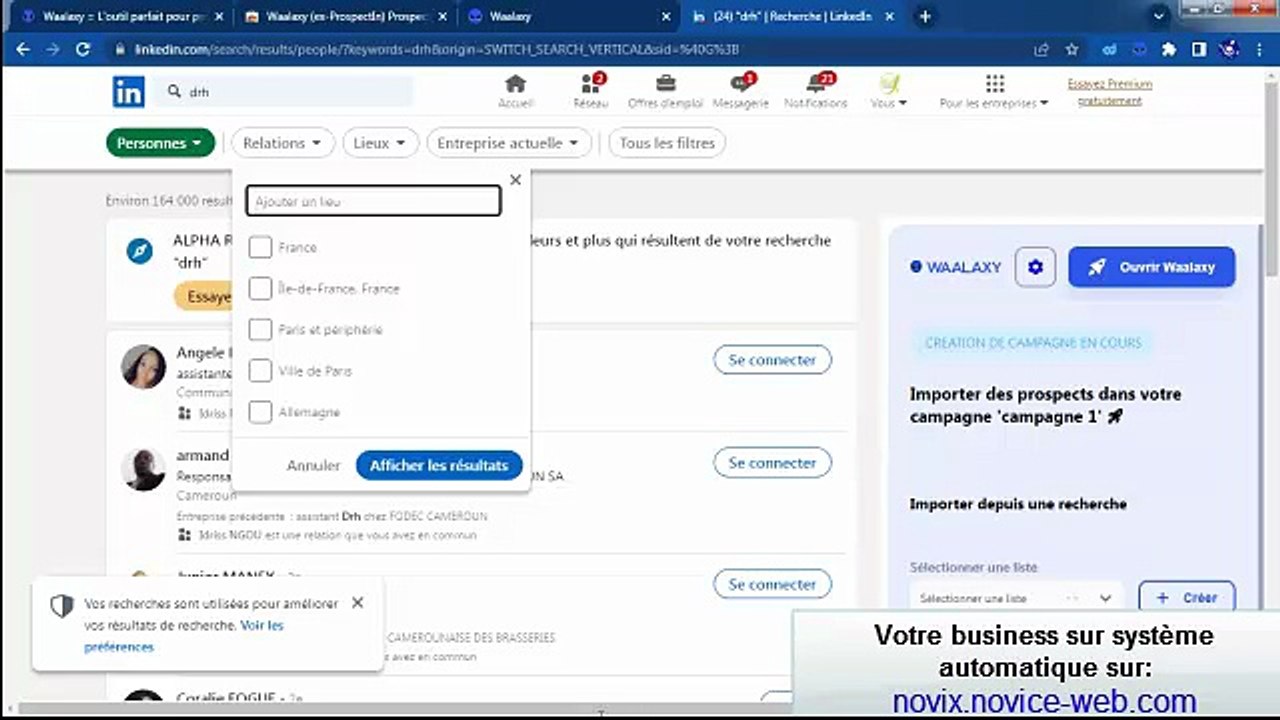Open Offres d'emploi briefcase icon
Screen dimensions: 1280x720
pos(665,91)
